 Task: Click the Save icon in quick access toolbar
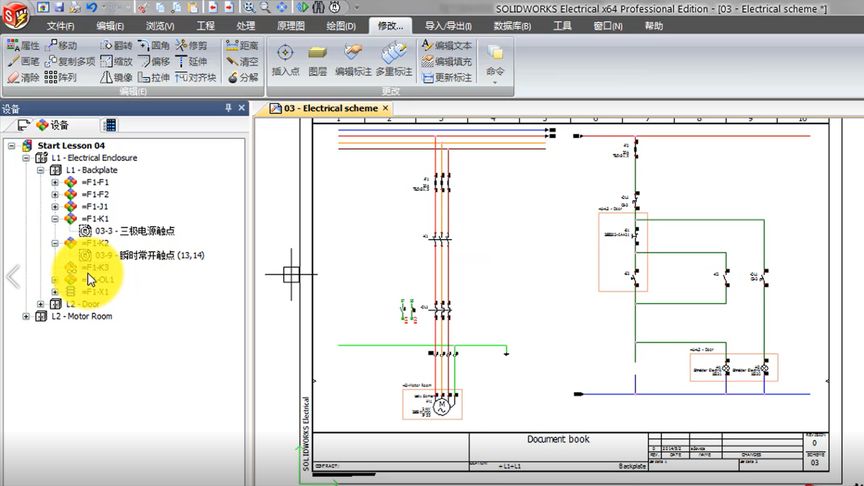(x=59, y=7)
